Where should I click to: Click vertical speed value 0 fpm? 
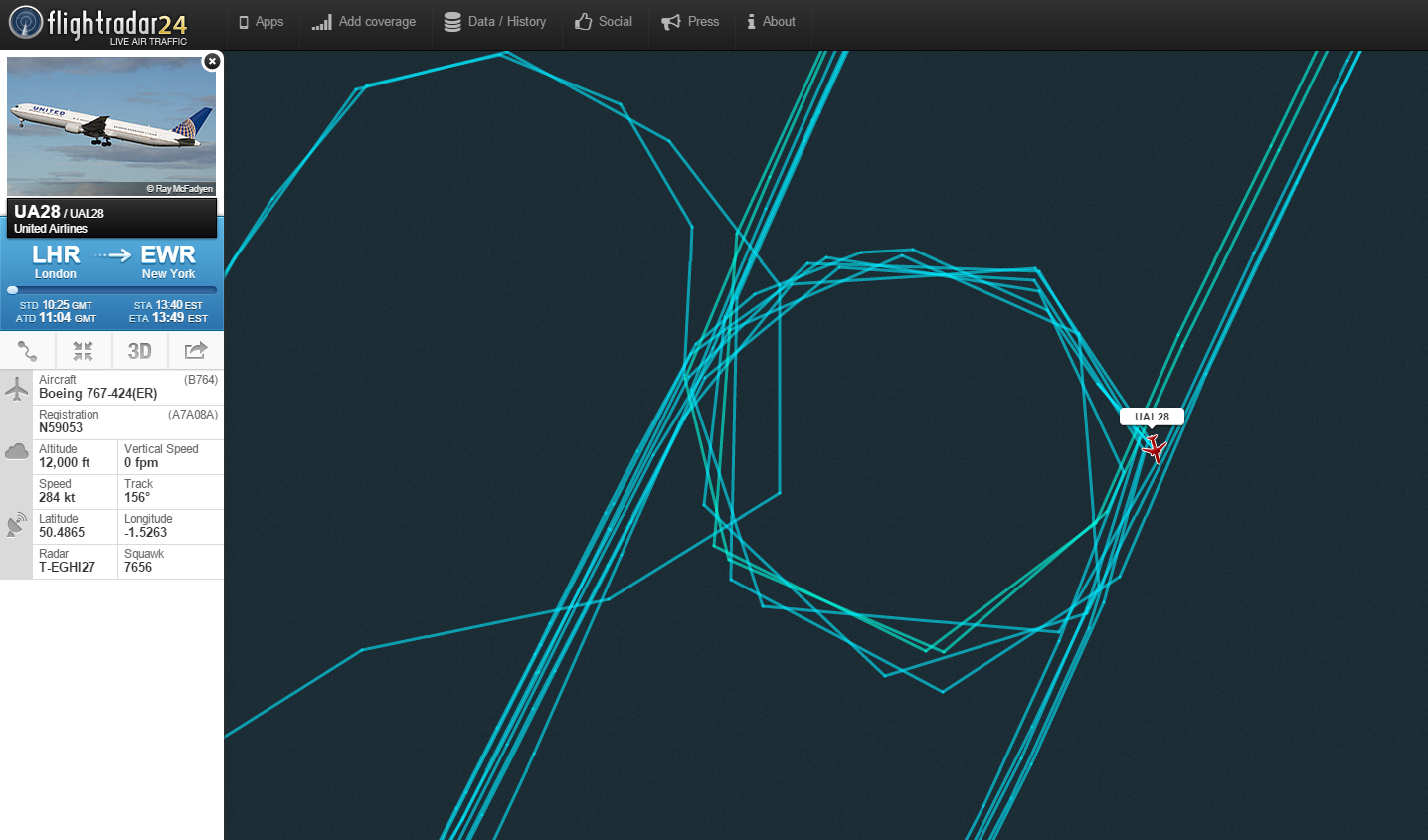pos(141,463)
